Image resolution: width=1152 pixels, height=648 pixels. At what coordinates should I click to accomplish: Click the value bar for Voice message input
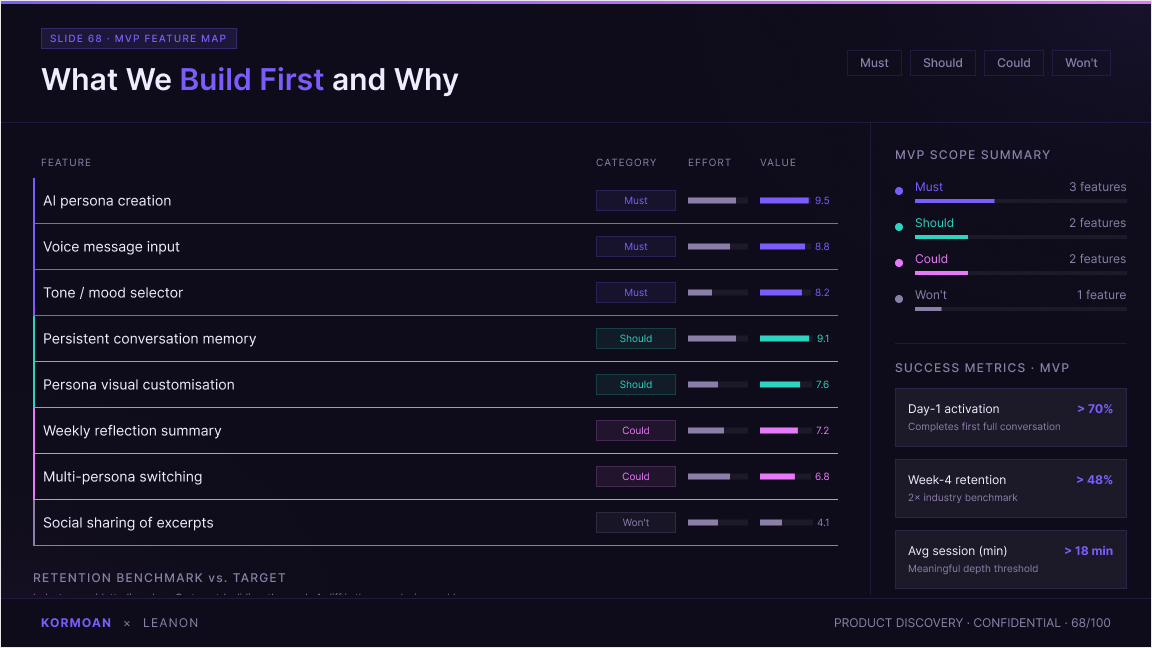point(785,247)
